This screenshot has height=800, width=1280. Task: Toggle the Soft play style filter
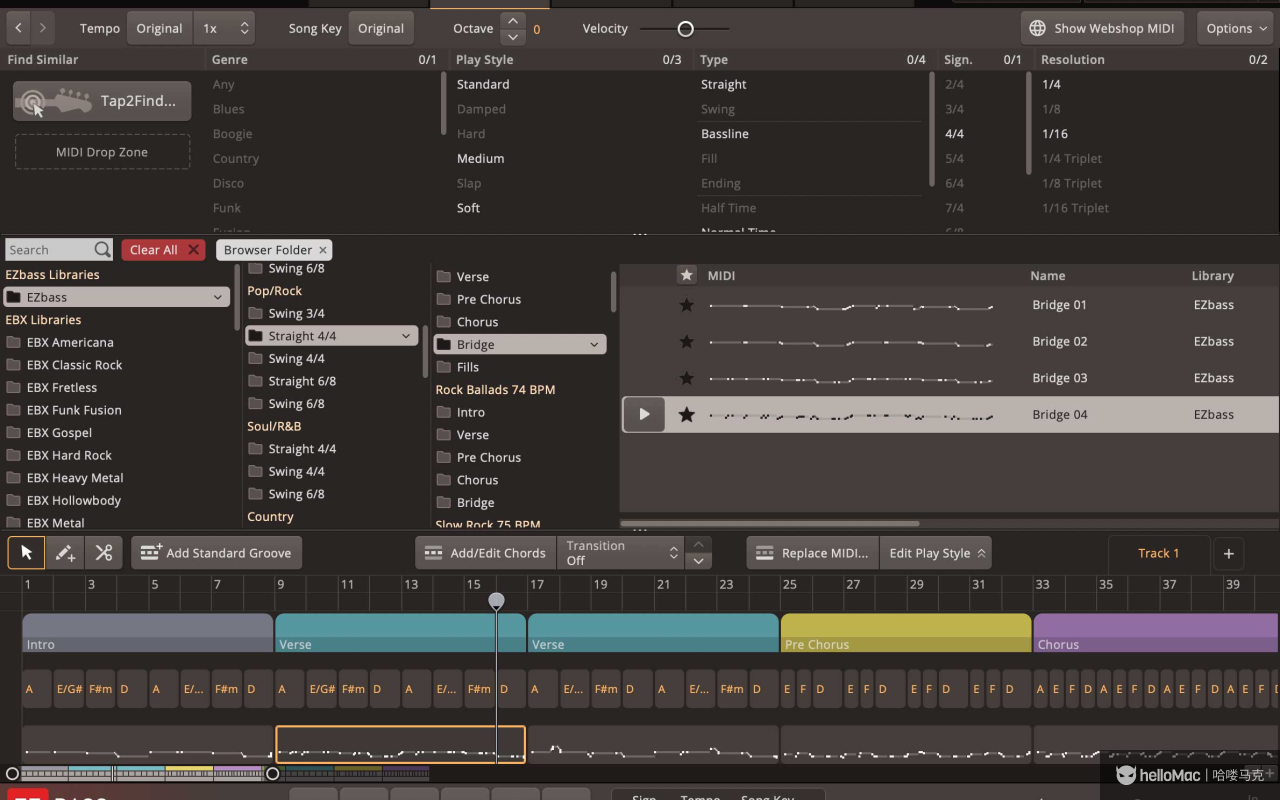click(x=468, y=208)
